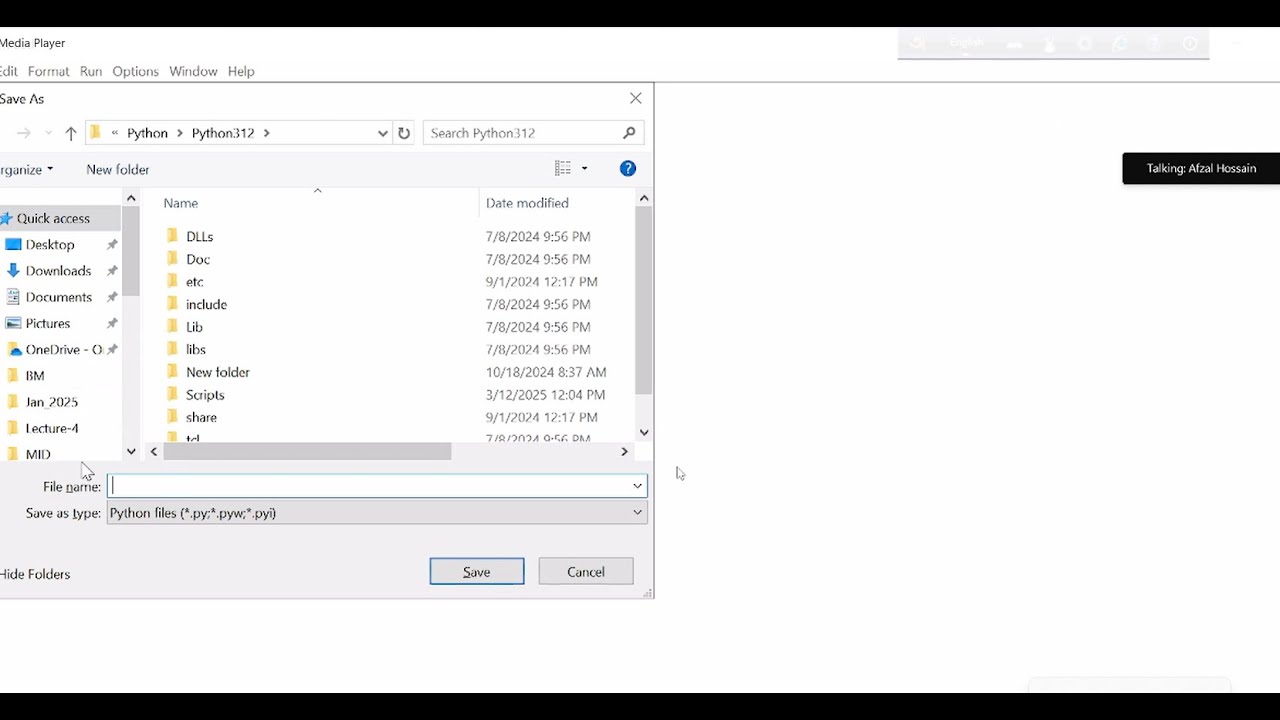Screen dimensions: 1280x720
Task: Close the Save As dialog
Action: 636,98
